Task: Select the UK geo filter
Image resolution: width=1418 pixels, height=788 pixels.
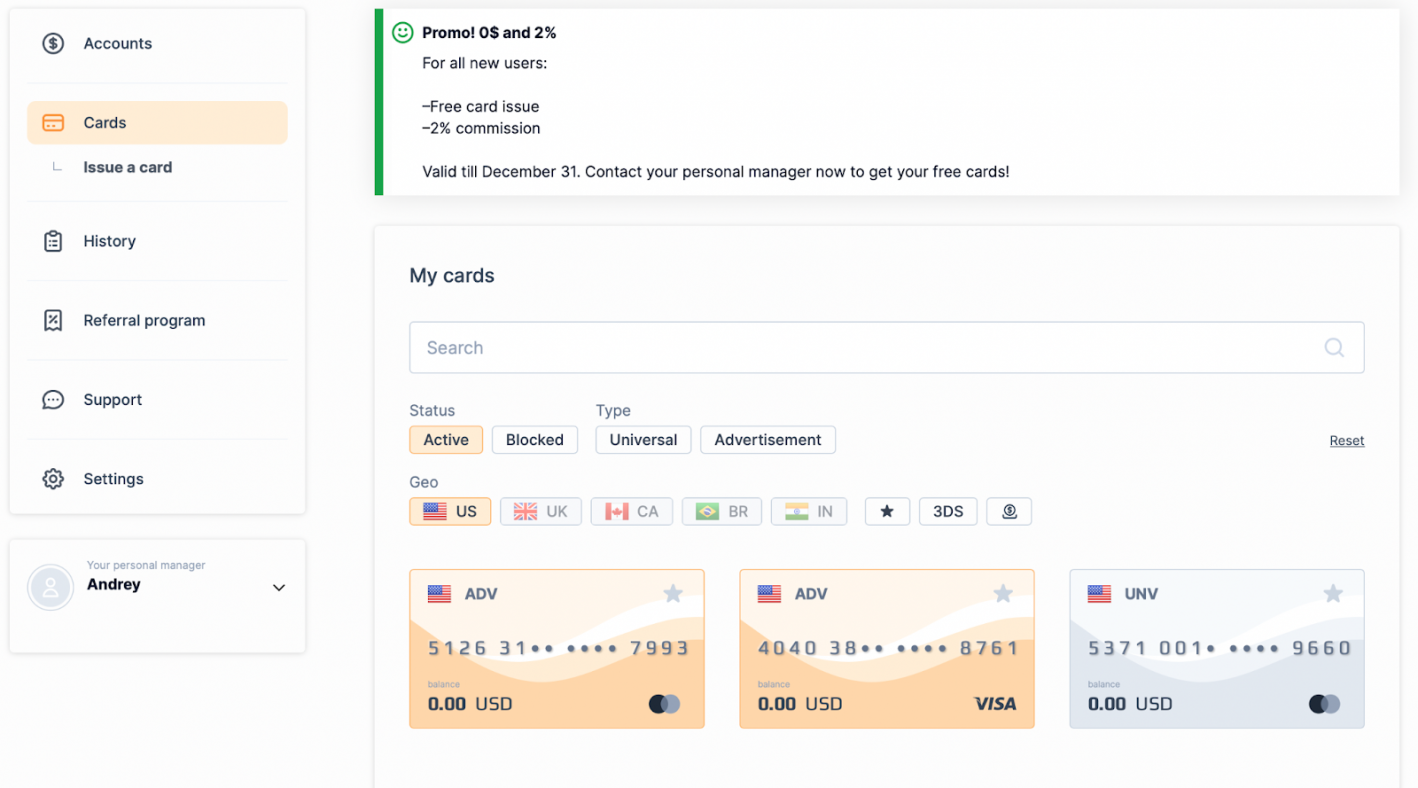Action: [x=541, y=512]
